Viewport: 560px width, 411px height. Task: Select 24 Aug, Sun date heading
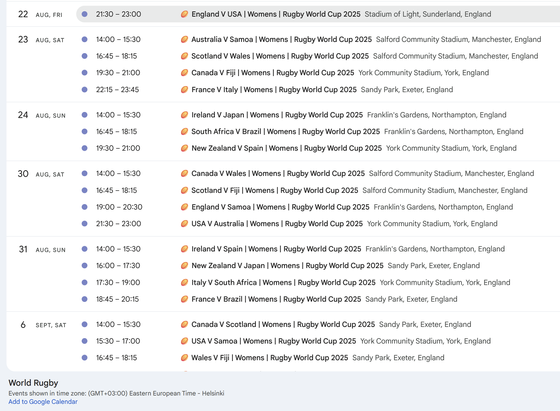41,115
